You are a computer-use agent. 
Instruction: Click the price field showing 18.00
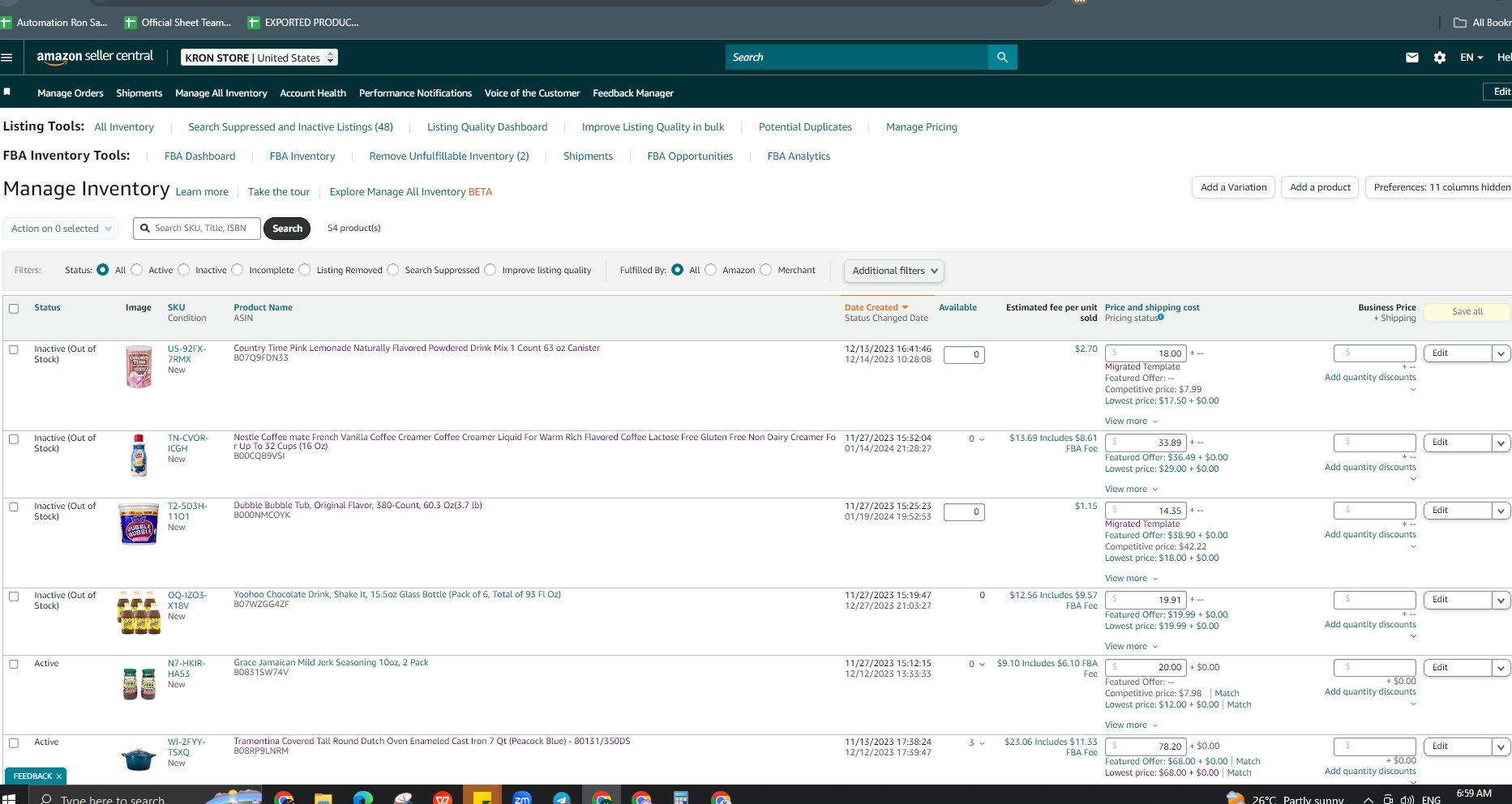tap(1146, 353)
